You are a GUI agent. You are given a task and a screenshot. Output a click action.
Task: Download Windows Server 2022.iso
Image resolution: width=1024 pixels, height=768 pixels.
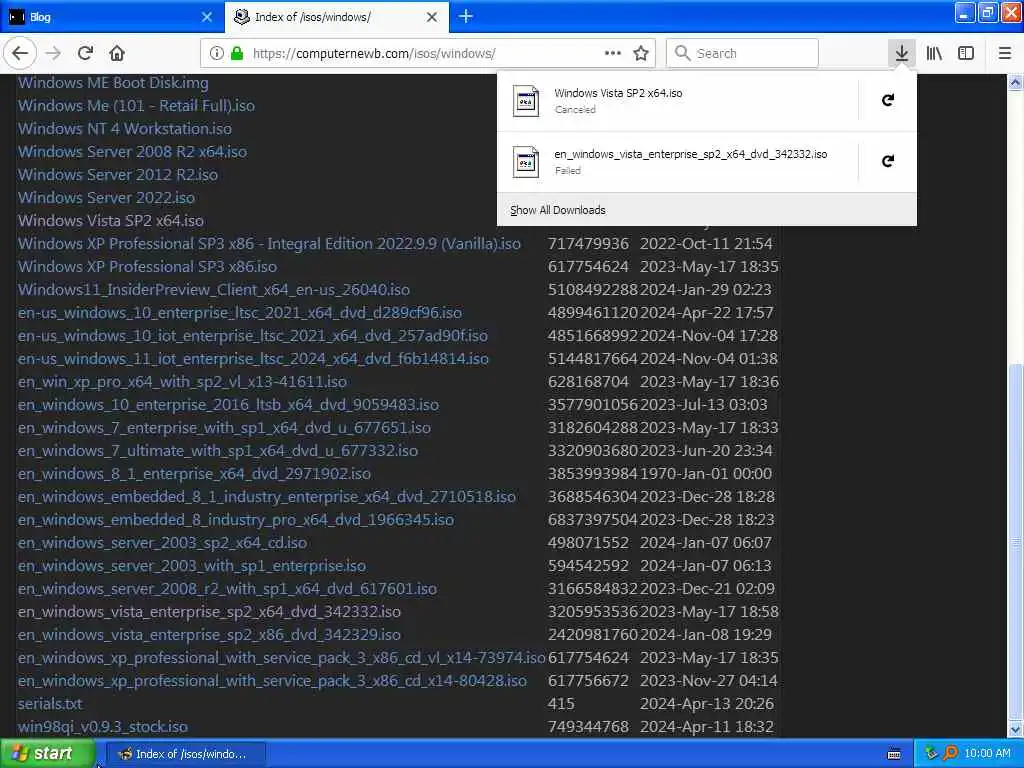point(106,197)
